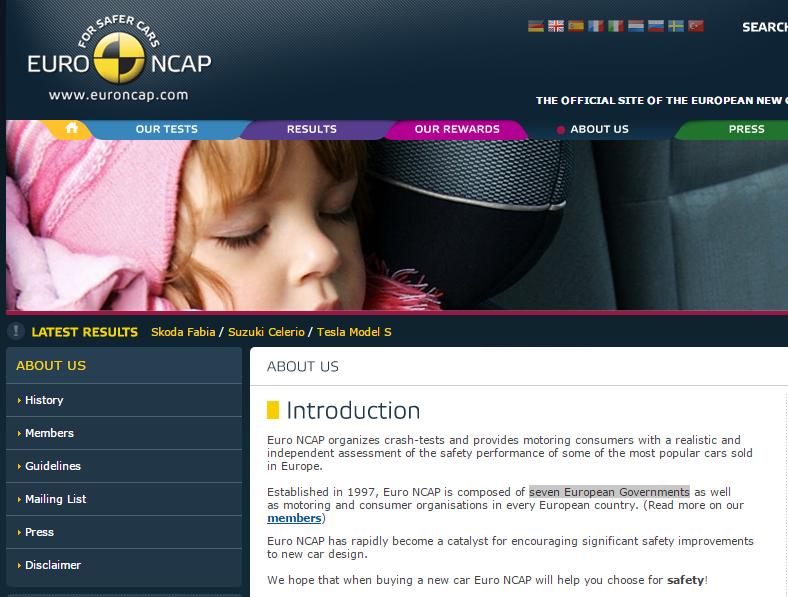The width and height of the screenshot is (788, 597).
Task: Open the Press tab in navigation
Action: 746,129
